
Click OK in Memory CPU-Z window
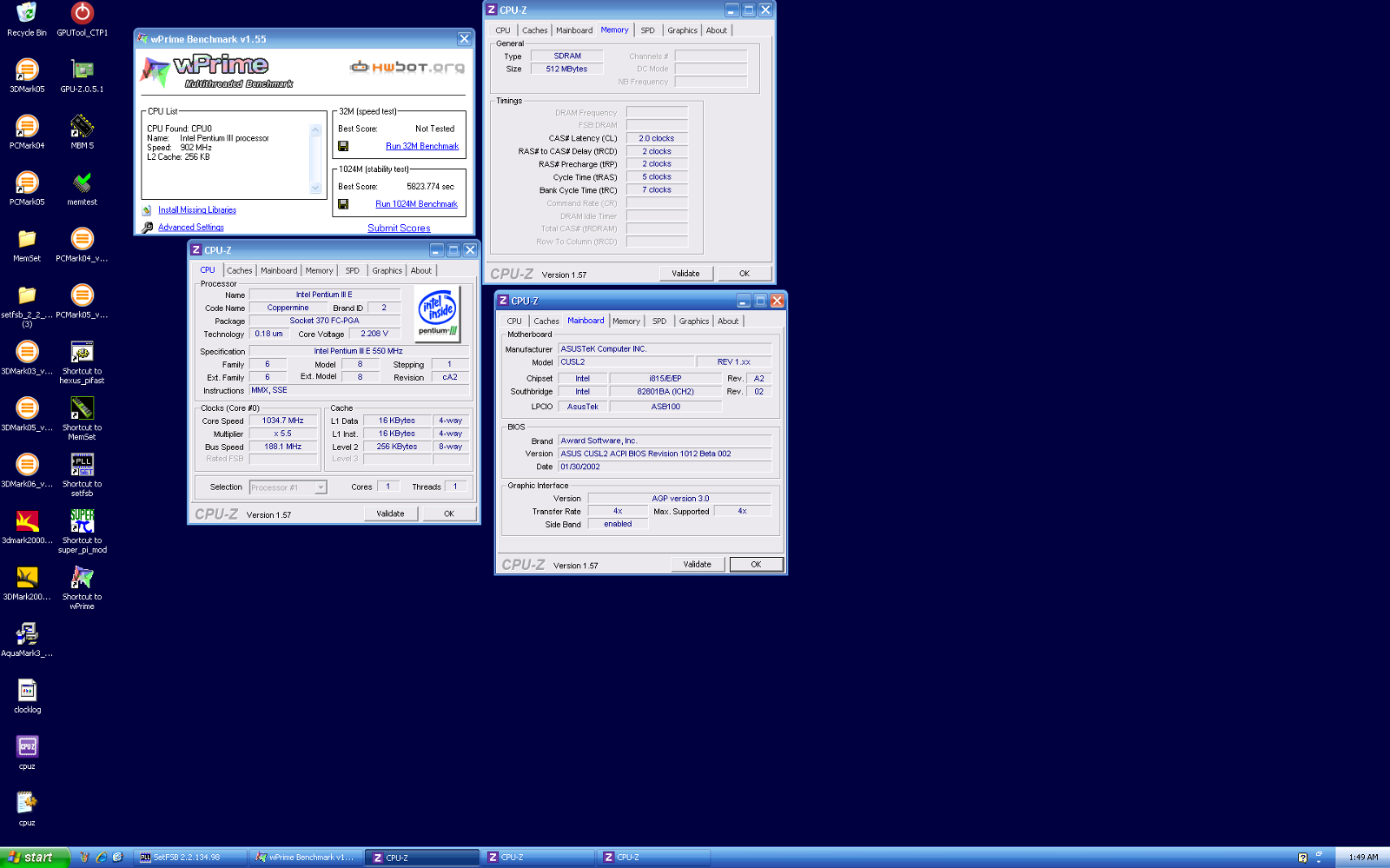click(x=745, y=274)
